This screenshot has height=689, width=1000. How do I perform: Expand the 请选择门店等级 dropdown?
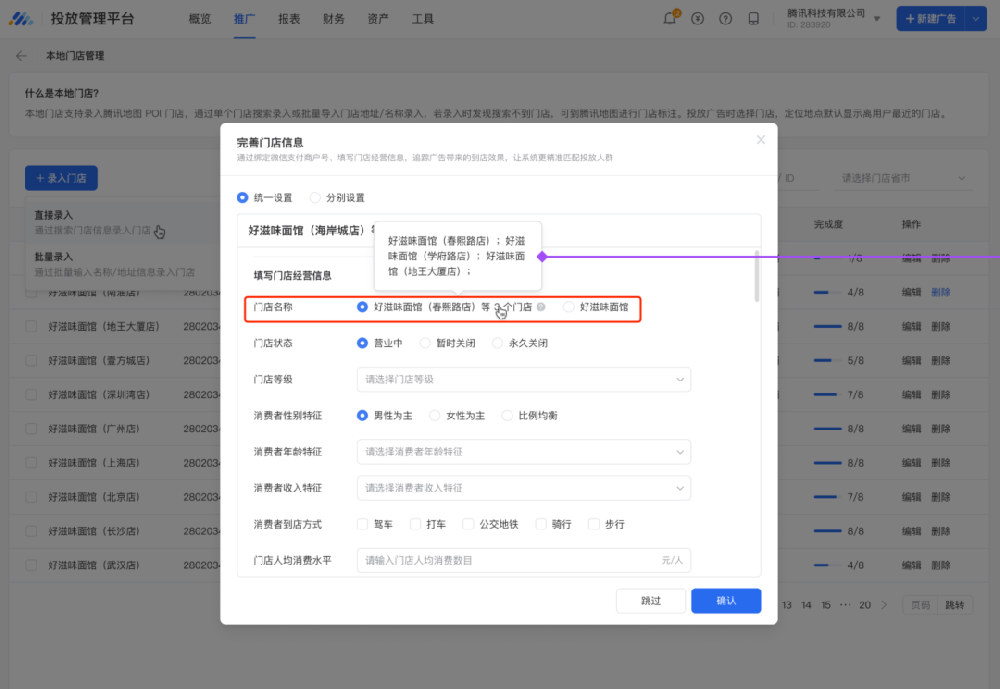click(523, 380)
